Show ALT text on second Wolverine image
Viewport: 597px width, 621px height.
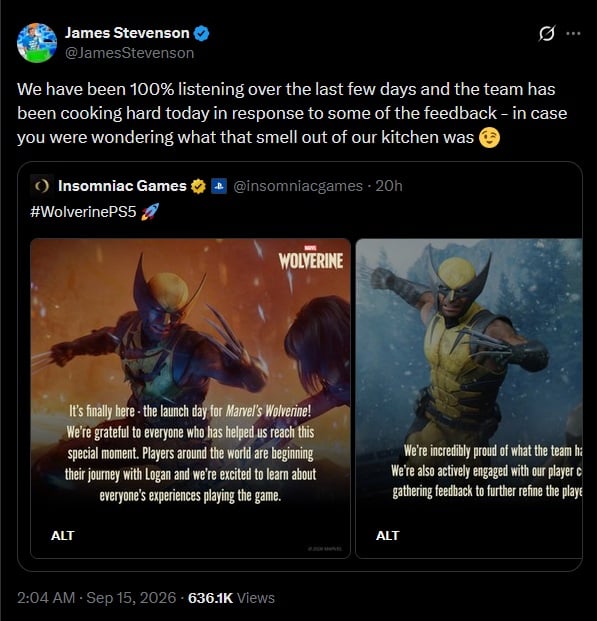pyautogui.click(x=387, y=535)
